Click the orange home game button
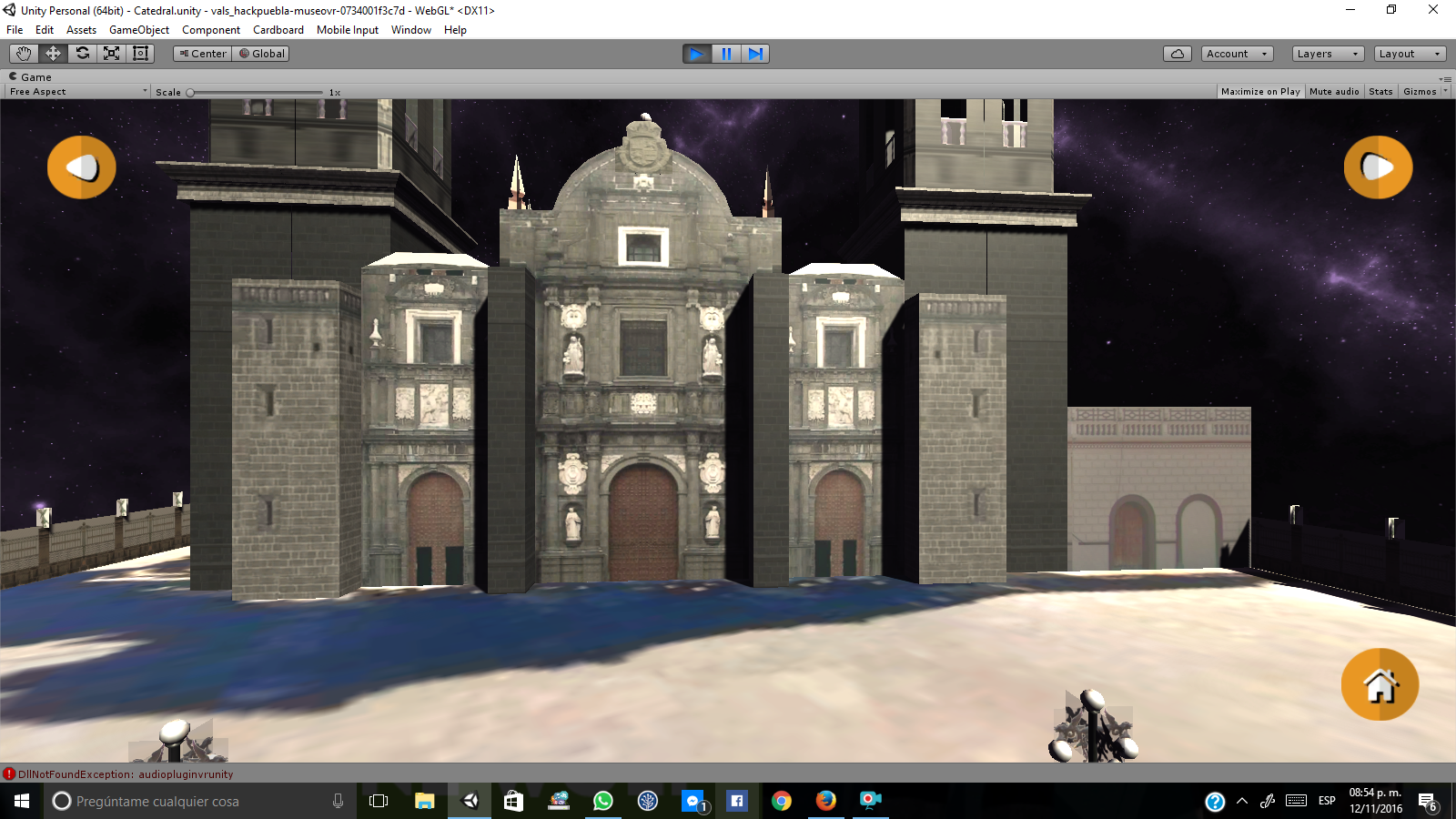The image size is (1456, 819). tap(1380, 684)
